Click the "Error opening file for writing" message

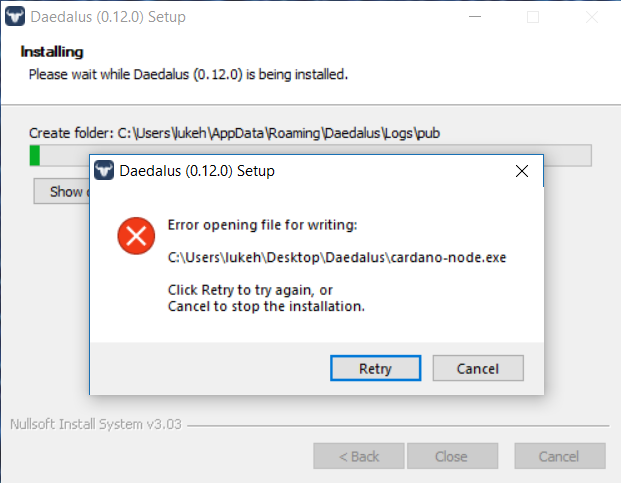[x=262, y=224]
